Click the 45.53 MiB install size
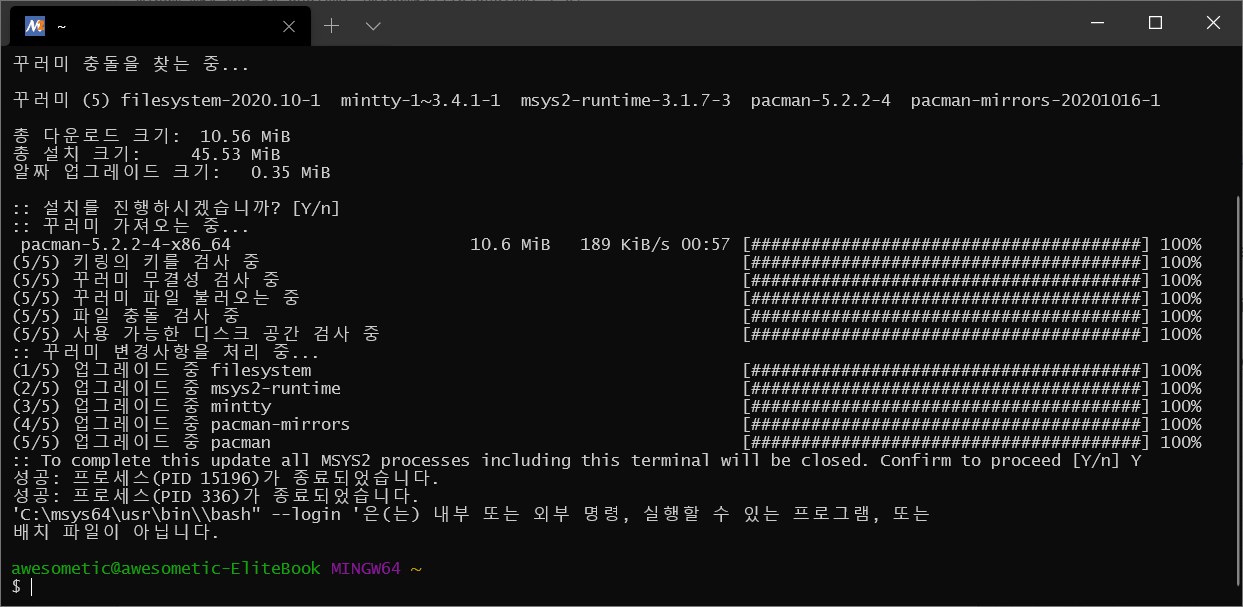This screenshot has width=1243, height=607. [x=235, y=154]
